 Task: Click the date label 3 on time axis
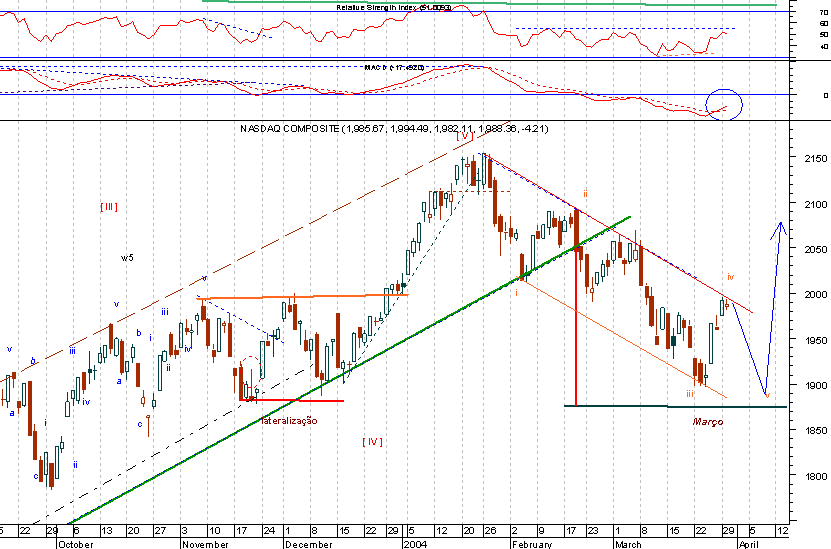pyautogui.click(x=184, y=530)
